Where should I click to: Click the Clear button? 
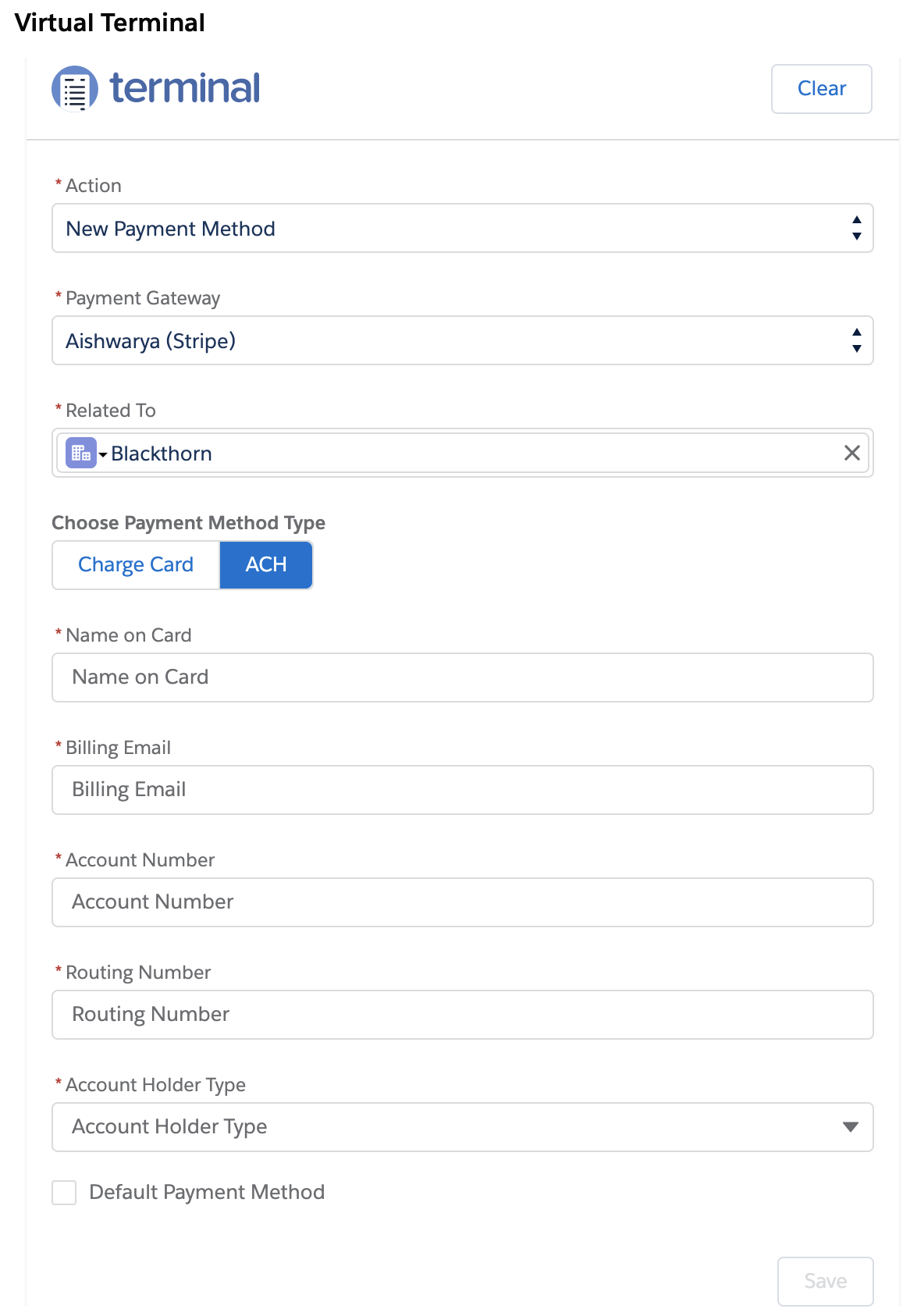point(822,89)
